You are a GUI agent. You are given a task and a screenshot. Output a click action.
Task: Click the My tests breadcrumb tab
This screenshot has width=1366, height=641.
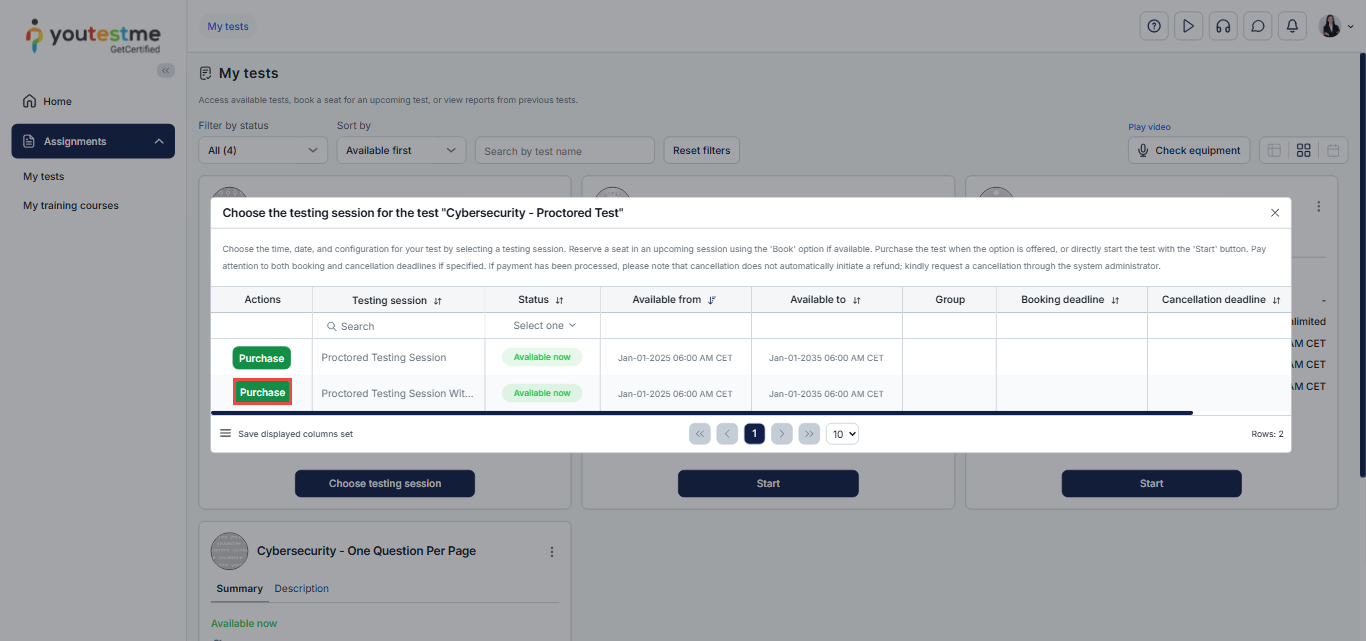(228, 27)
